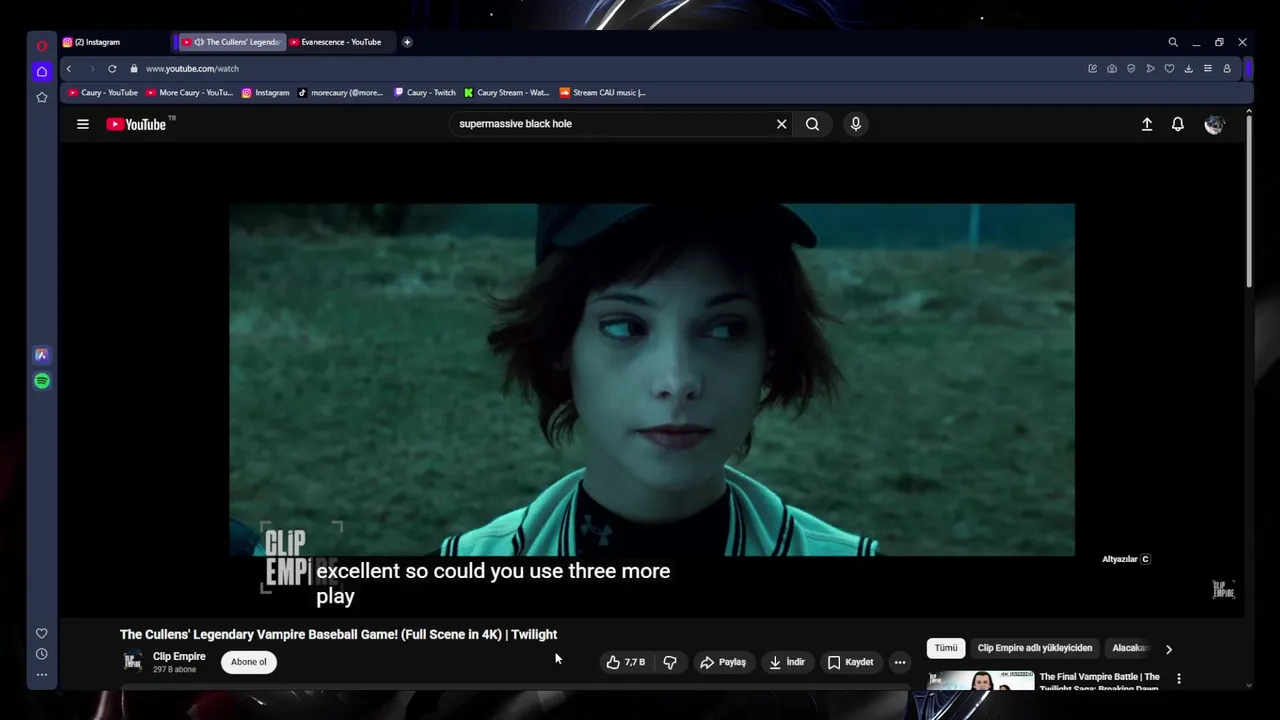Show next filter chips with right chevron
The height and width of the screenshot is (720, 1280).
click(1168, 649)
